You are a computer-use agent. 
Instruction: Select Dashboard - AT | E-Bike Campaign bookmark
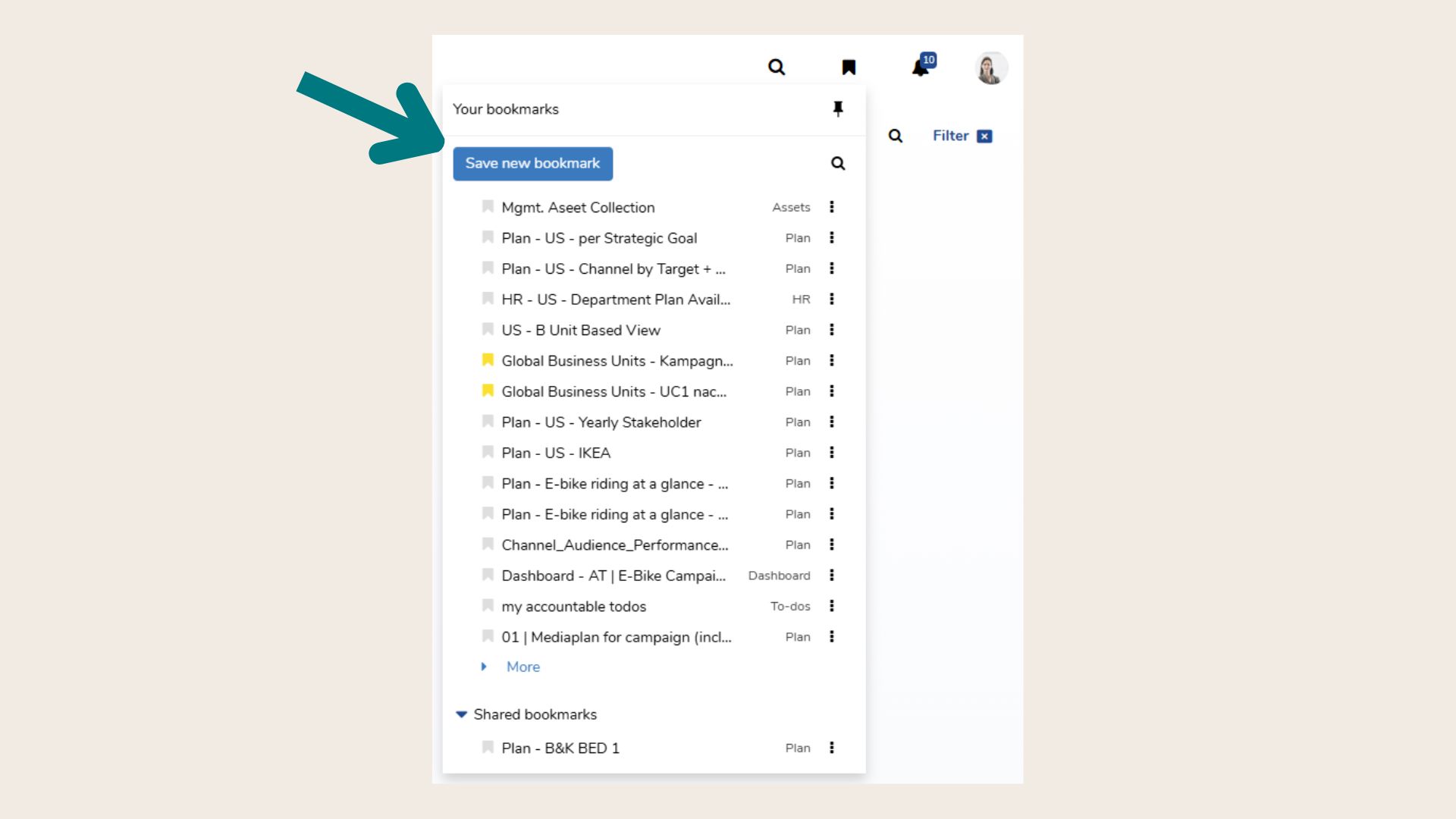pos(613,576)
